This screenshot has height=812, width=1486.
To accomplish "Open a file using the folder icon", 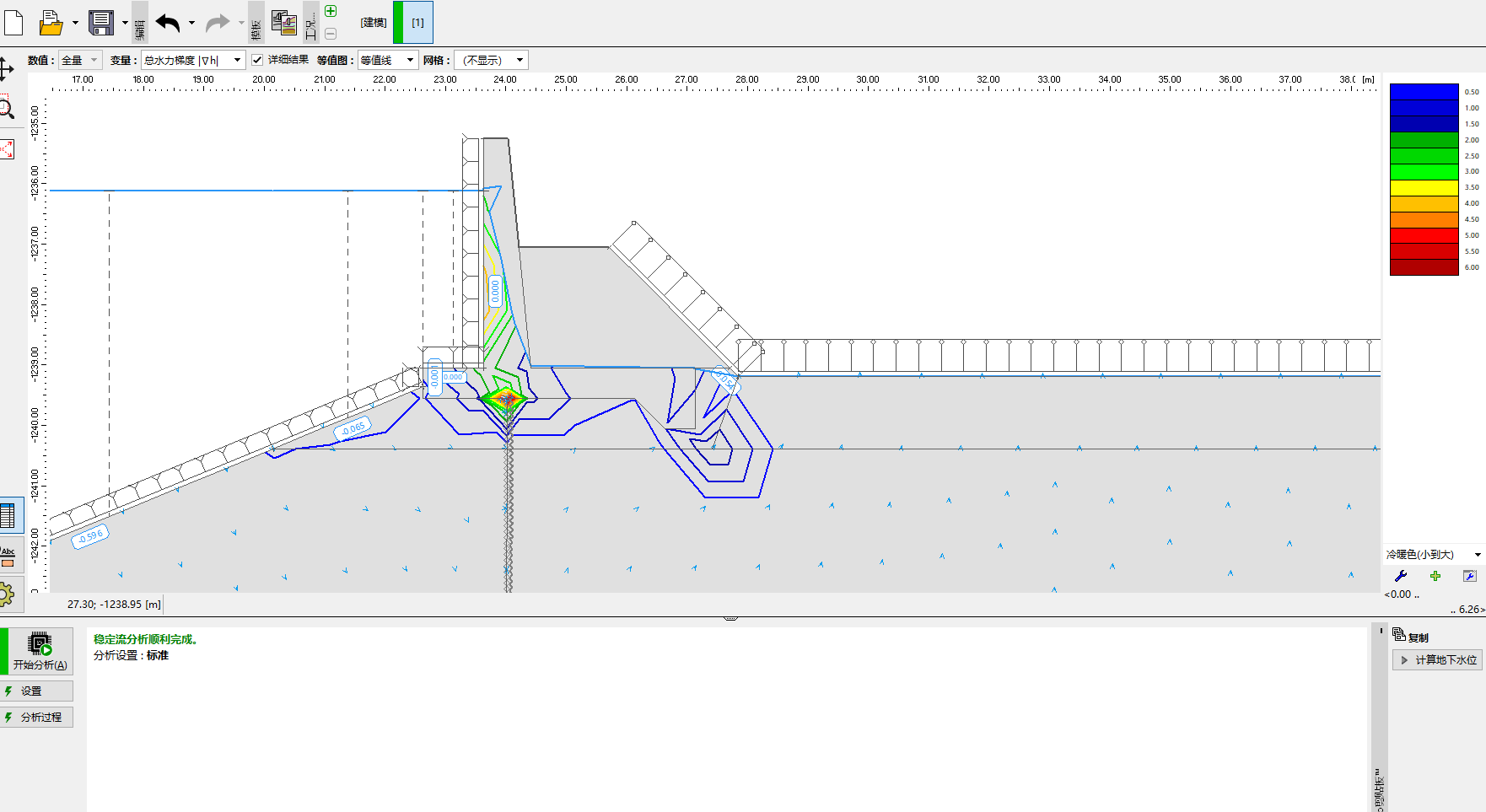I will 51,23.
